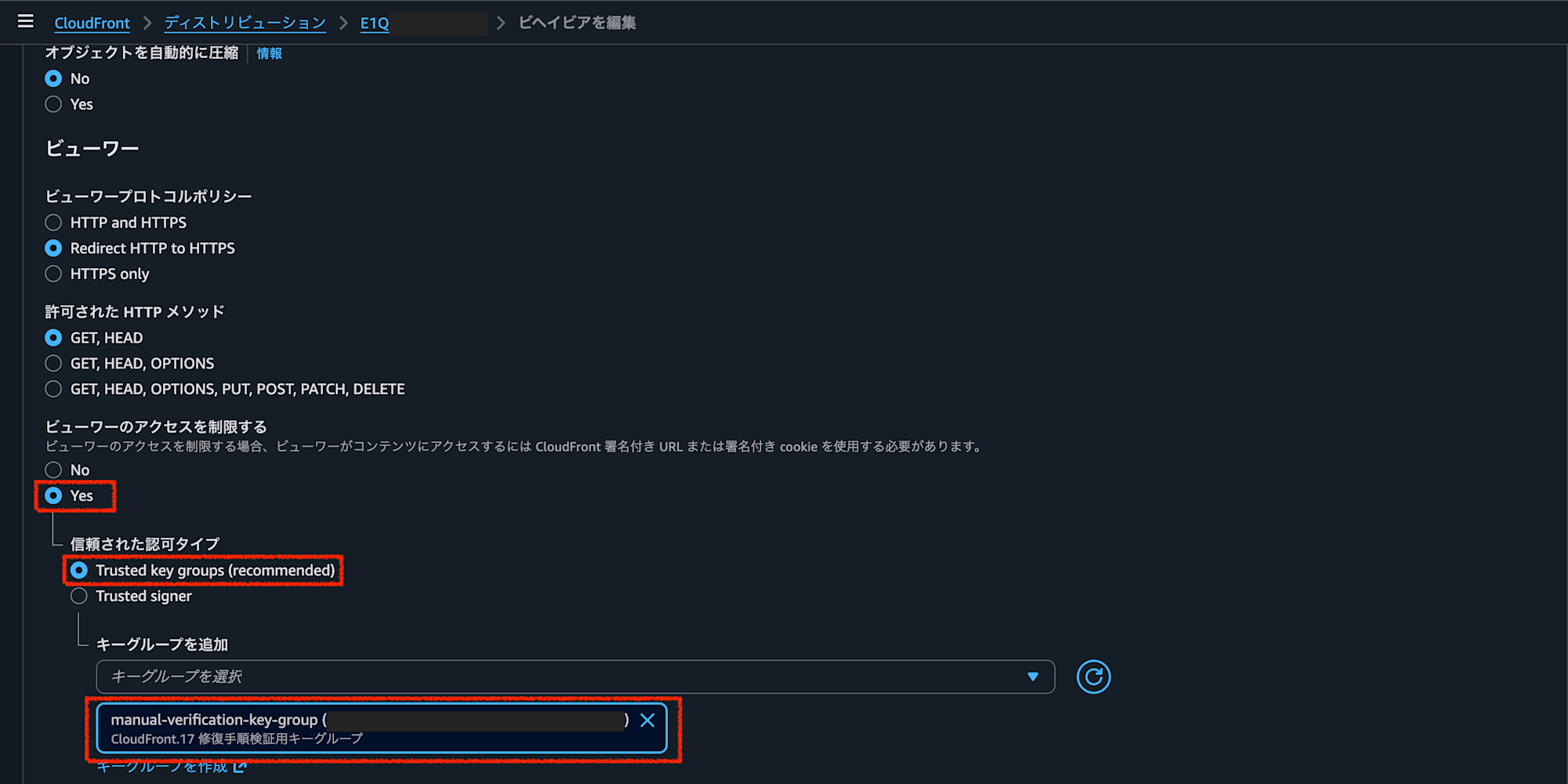The height and width of the screenshot is (784, 1568).
Task: Select GET, HEAD, OPTIONS methods
Action: click(53, 364)
